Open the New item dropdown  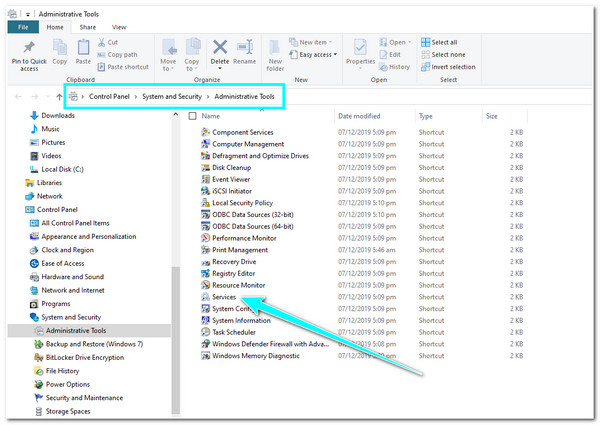(330, 42)
